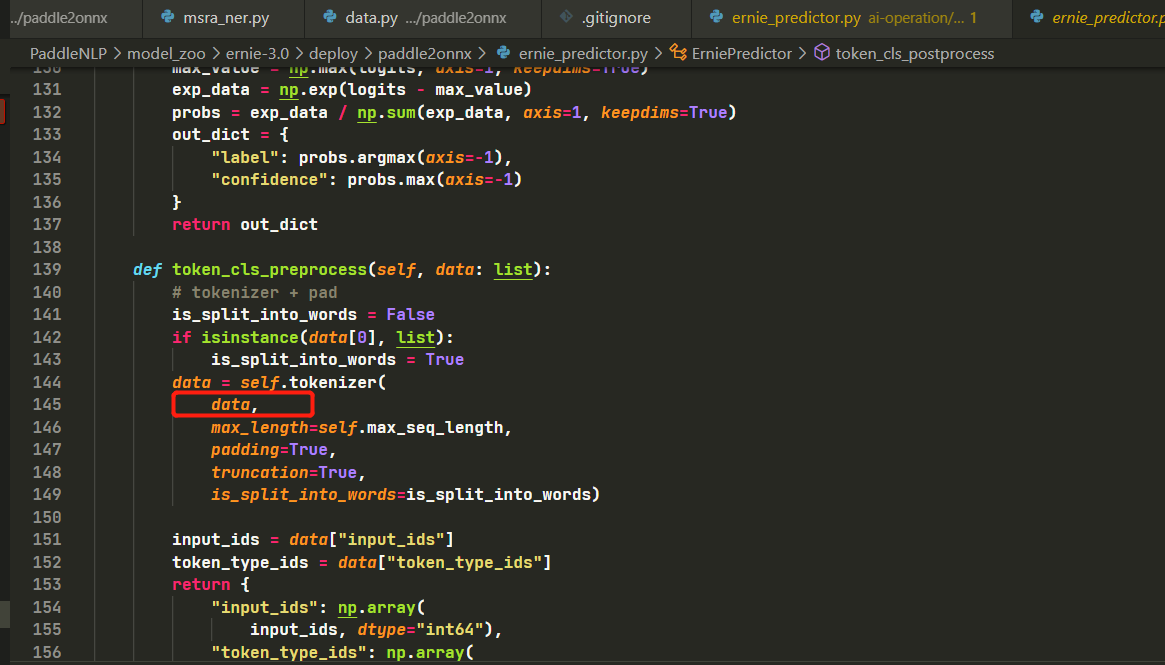Click the 'truncation=True,' argument

click(288, 472)
